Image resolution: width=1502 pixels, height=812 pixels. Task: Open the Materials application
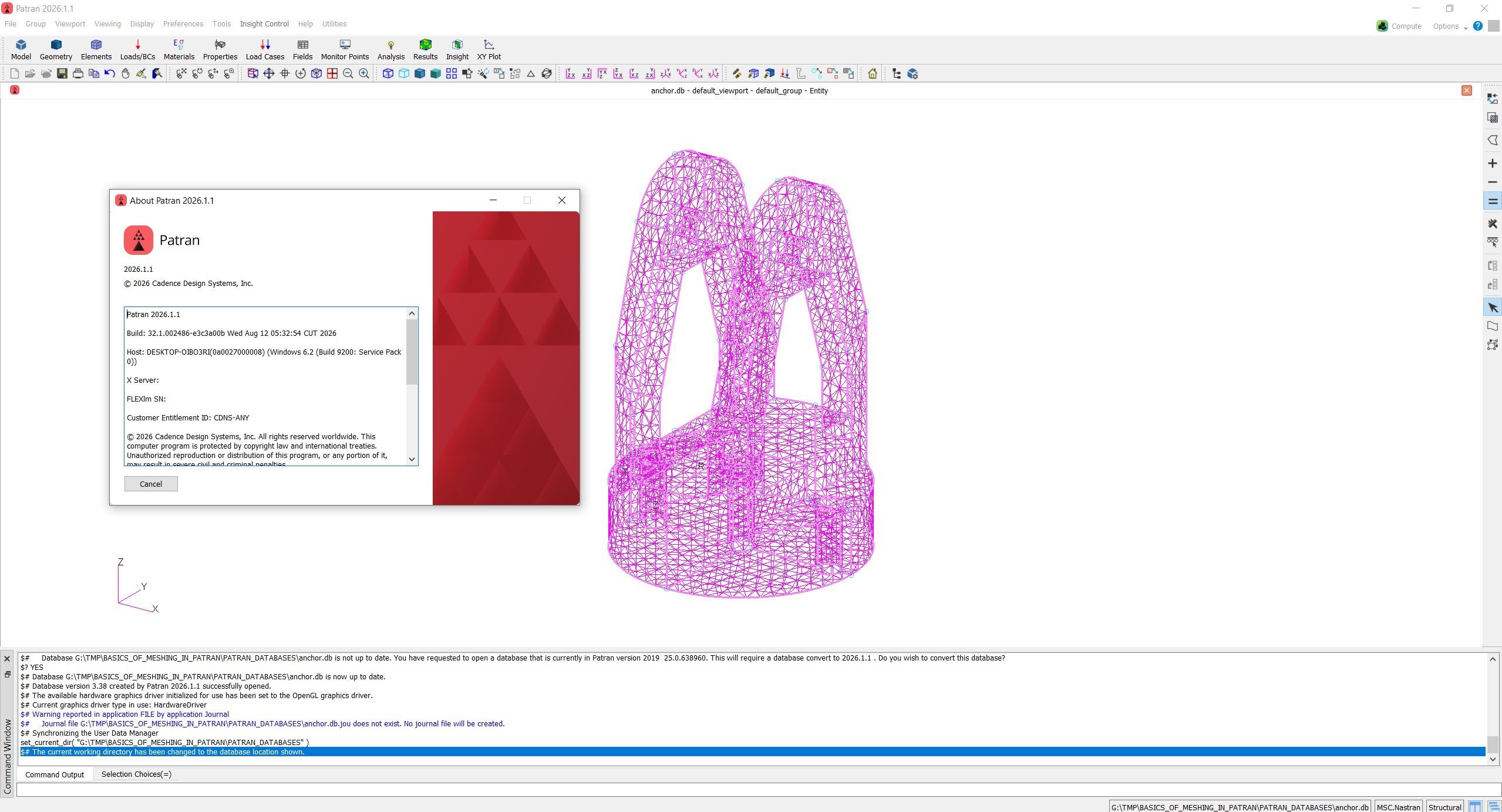click(179, 49)
